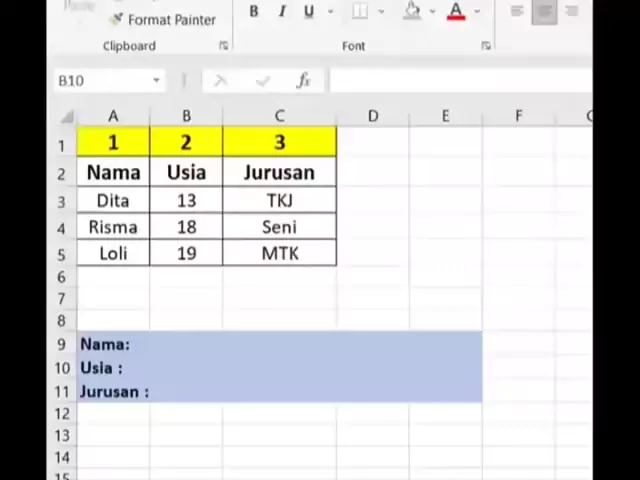Image resolution: width=640 pixels, height=480 pixels.
Task: Open Clipboard pane dialog launcher
Action: tap(223, 46)
